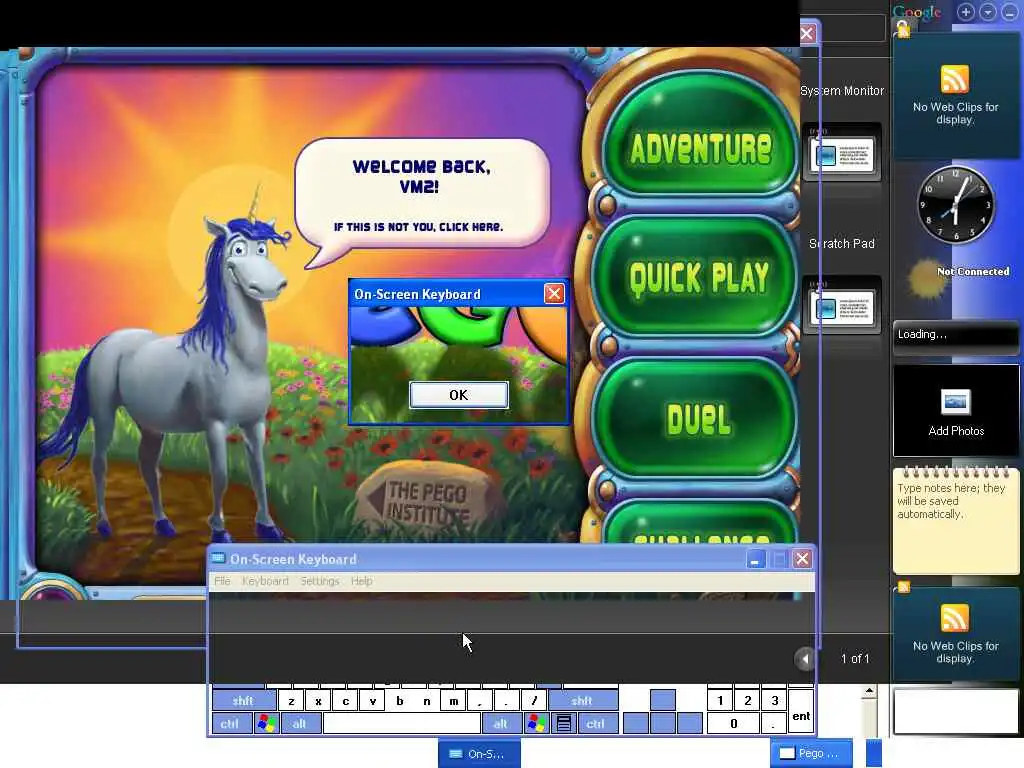Click the 'v' key on the keyboard
Image resolution: width=1024 pixels, height=768 pixels.
pyautogui.click(x=372, y=701)
